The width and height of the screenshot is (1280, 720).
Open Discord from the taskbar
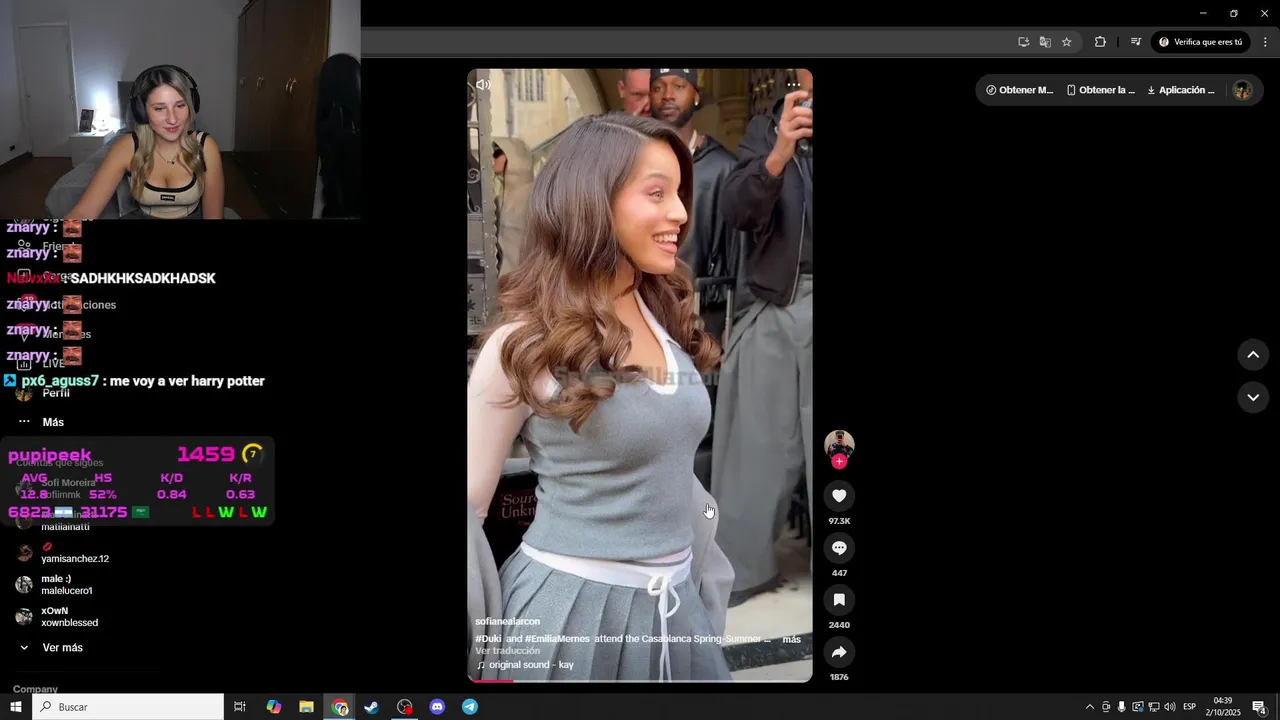pos(437,707)
